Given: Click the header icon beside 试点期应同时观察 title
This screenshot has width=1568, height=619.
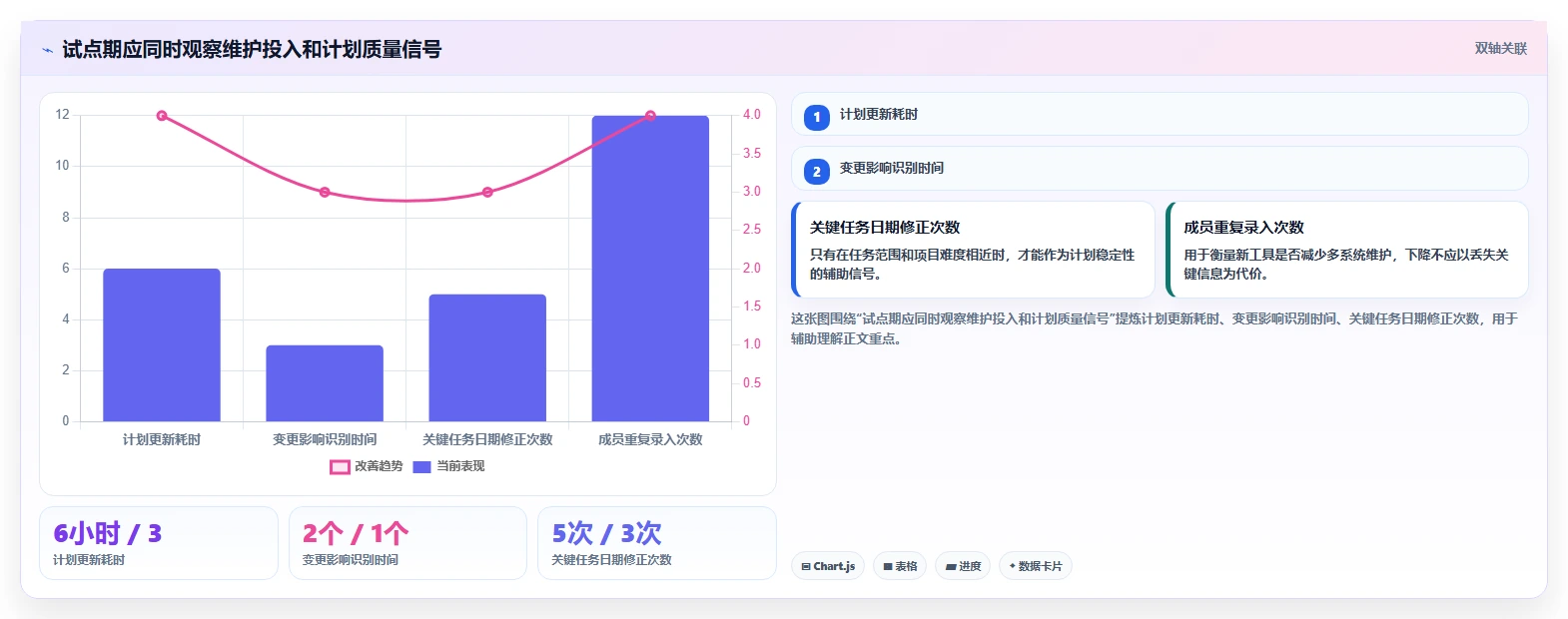Looking at the screenshot, I should pyautogui.click(x=48, y=50).
